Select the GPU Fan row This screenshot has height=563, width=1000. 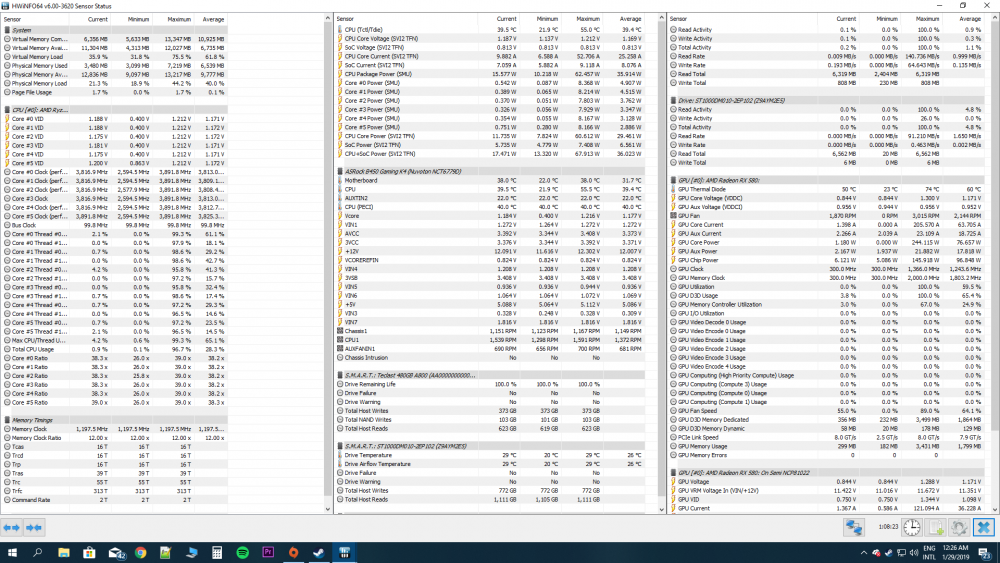827,216
